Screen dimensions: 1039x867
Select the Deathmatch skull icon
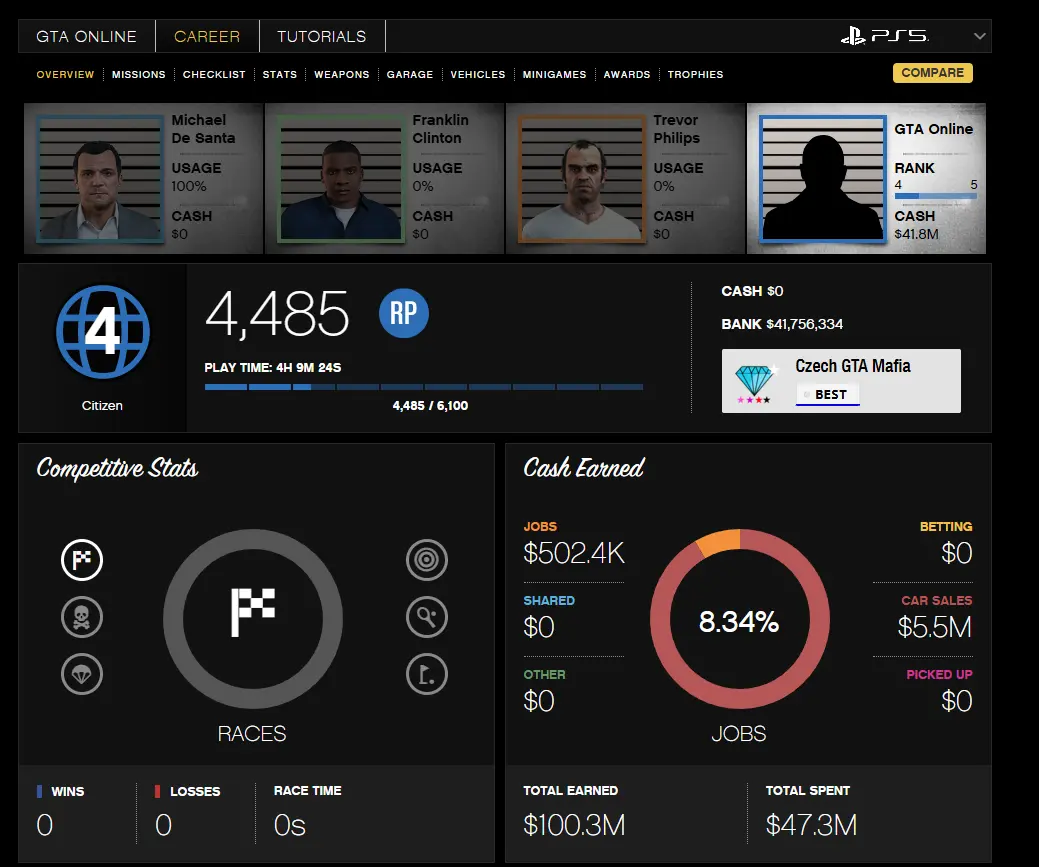click(82, 617)
